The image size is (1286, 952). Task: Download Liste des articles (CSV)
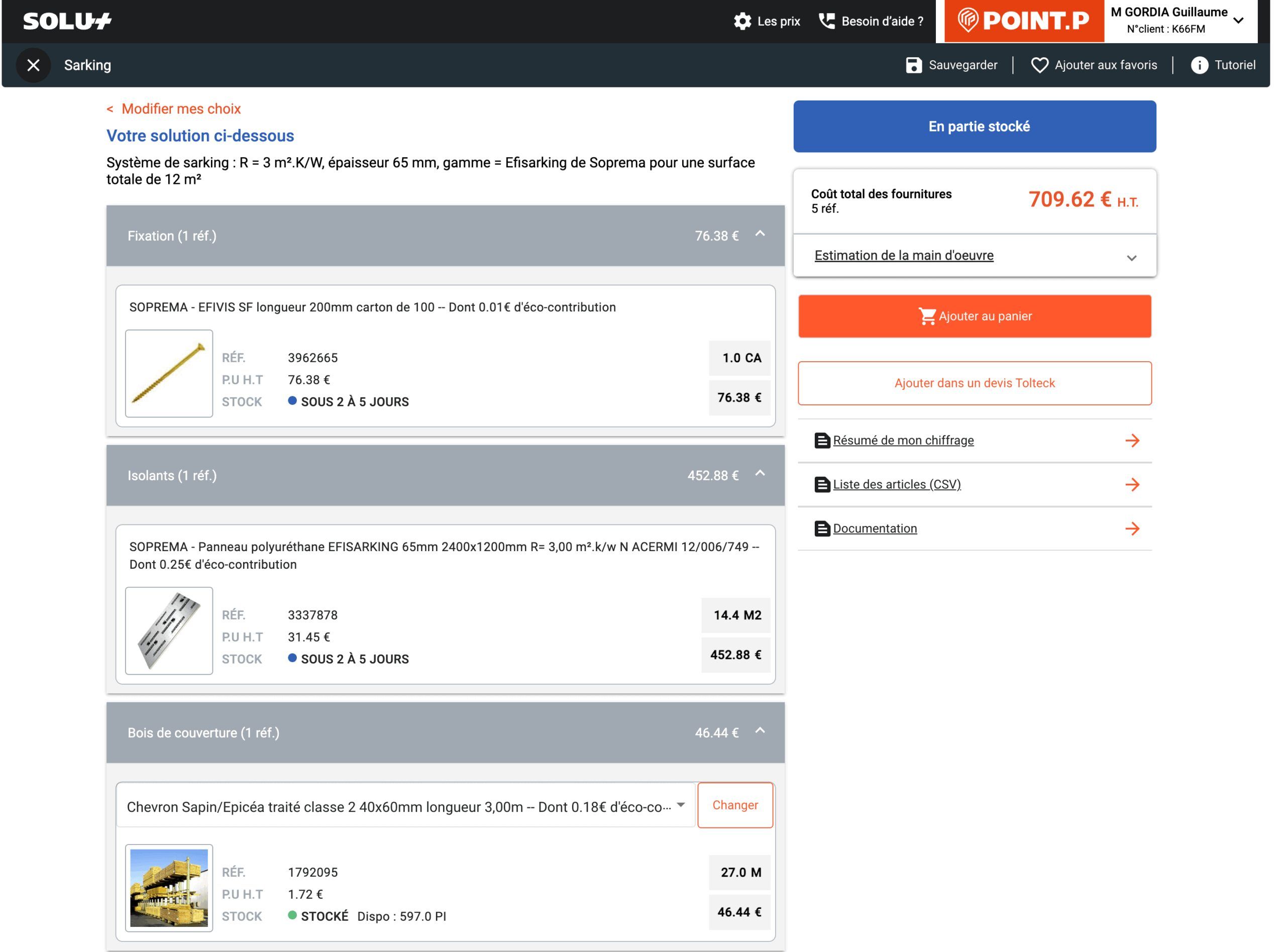coord(897,485)
